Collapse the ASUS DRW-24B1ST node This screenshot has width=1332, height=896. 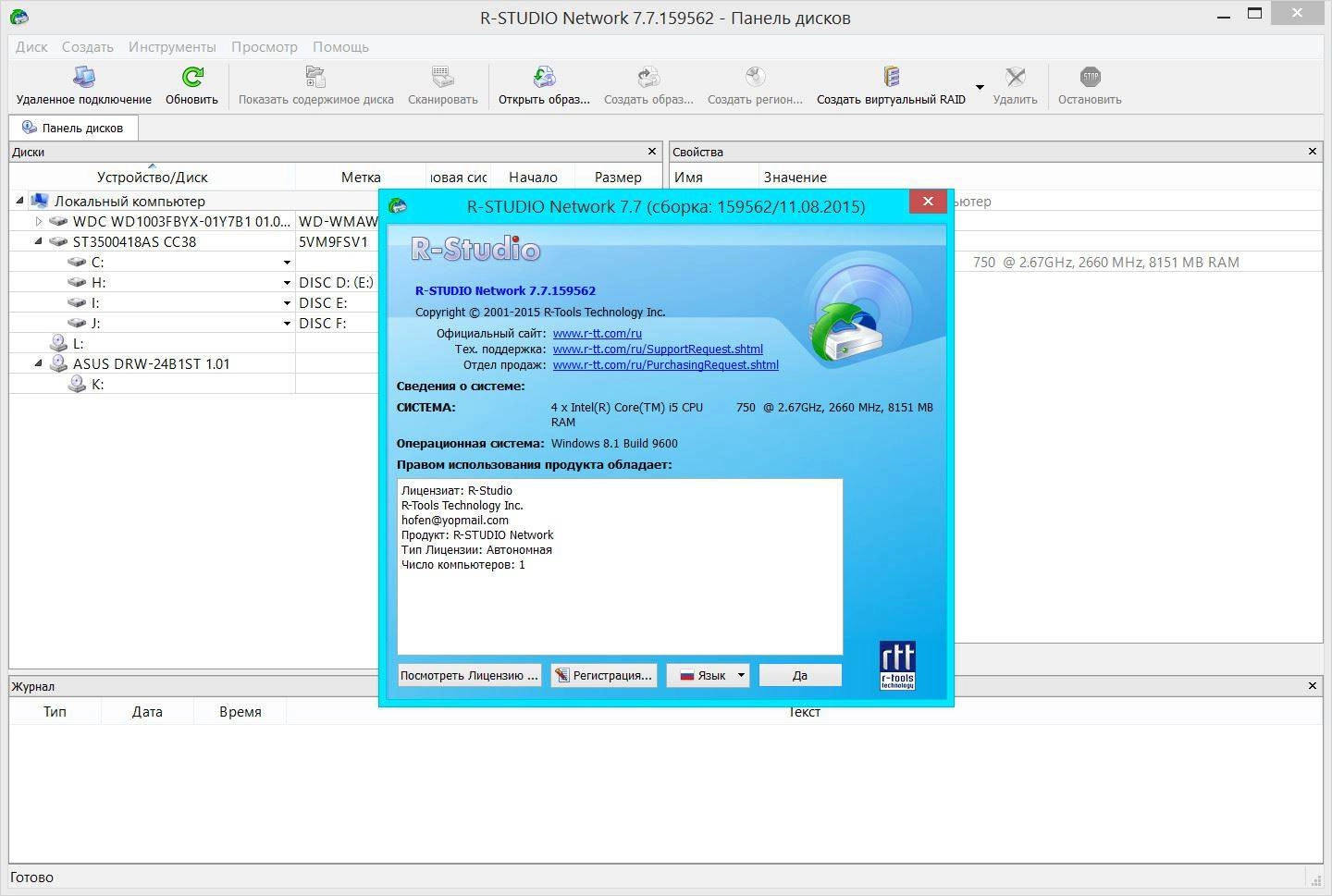tap(38, 363)
